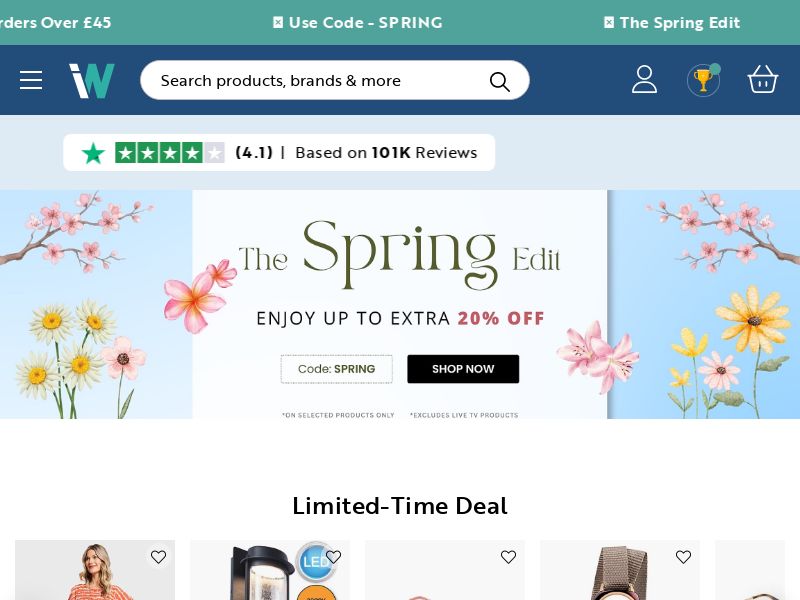Favourite the watch strap product with the heart

tap(683, 557)
